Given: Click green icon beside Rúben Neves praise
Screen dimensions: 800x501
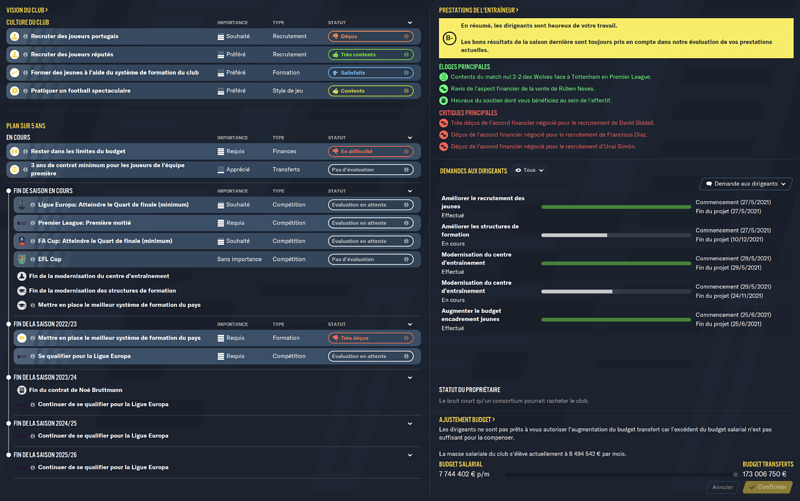Looking at the screenshot, I should pyautogui.click(x=444, y=89).
